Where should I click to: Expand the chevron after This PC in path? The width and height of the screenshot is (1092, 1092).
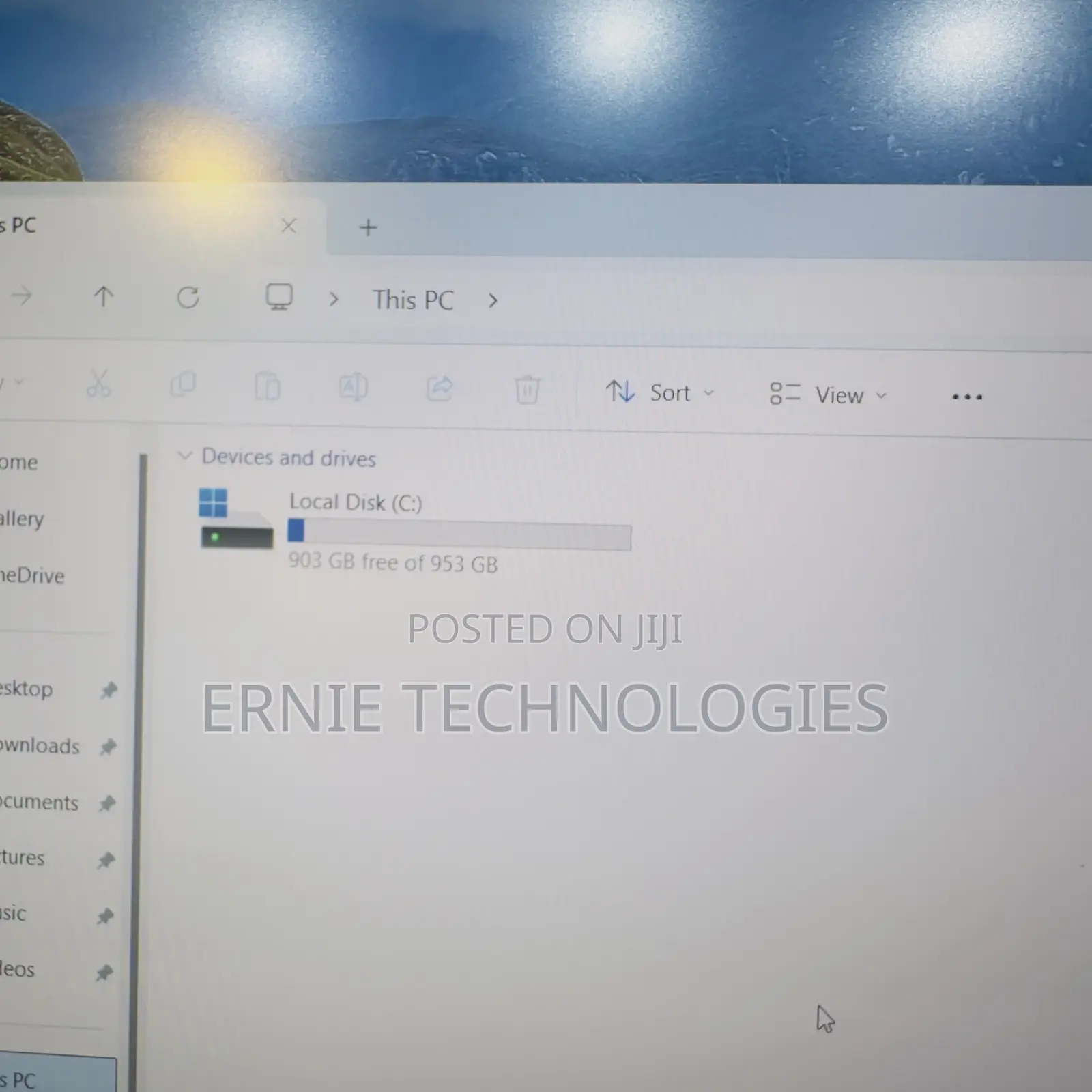coord(493,300)
